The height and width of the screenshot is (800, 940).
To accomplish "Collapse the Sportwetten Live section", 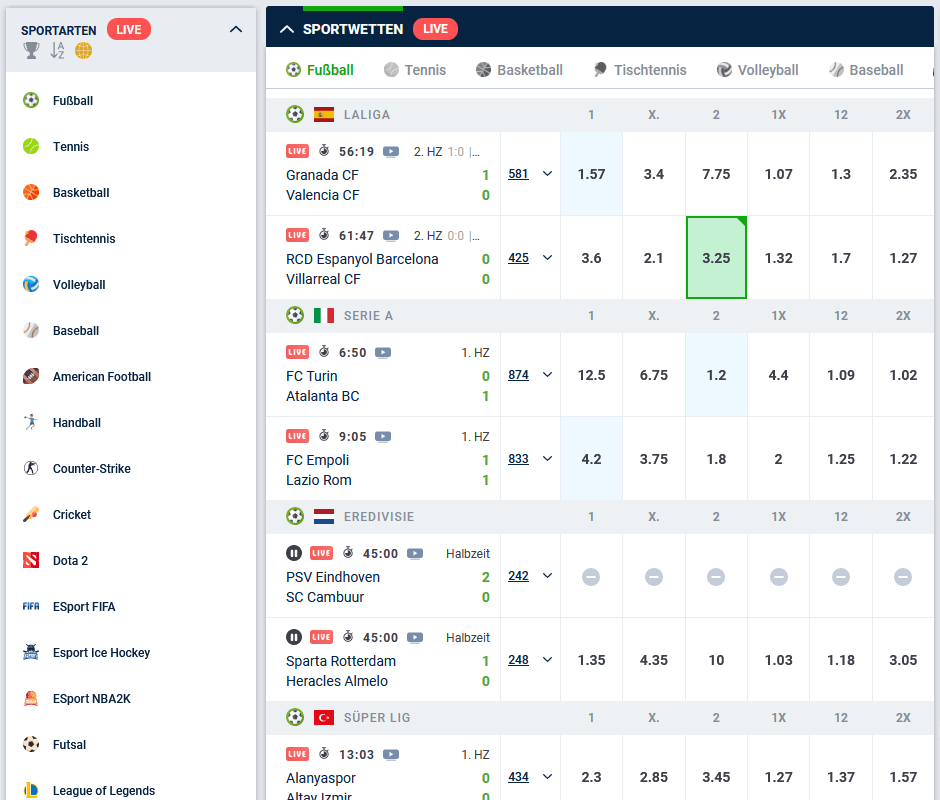I will click(287, 29).
